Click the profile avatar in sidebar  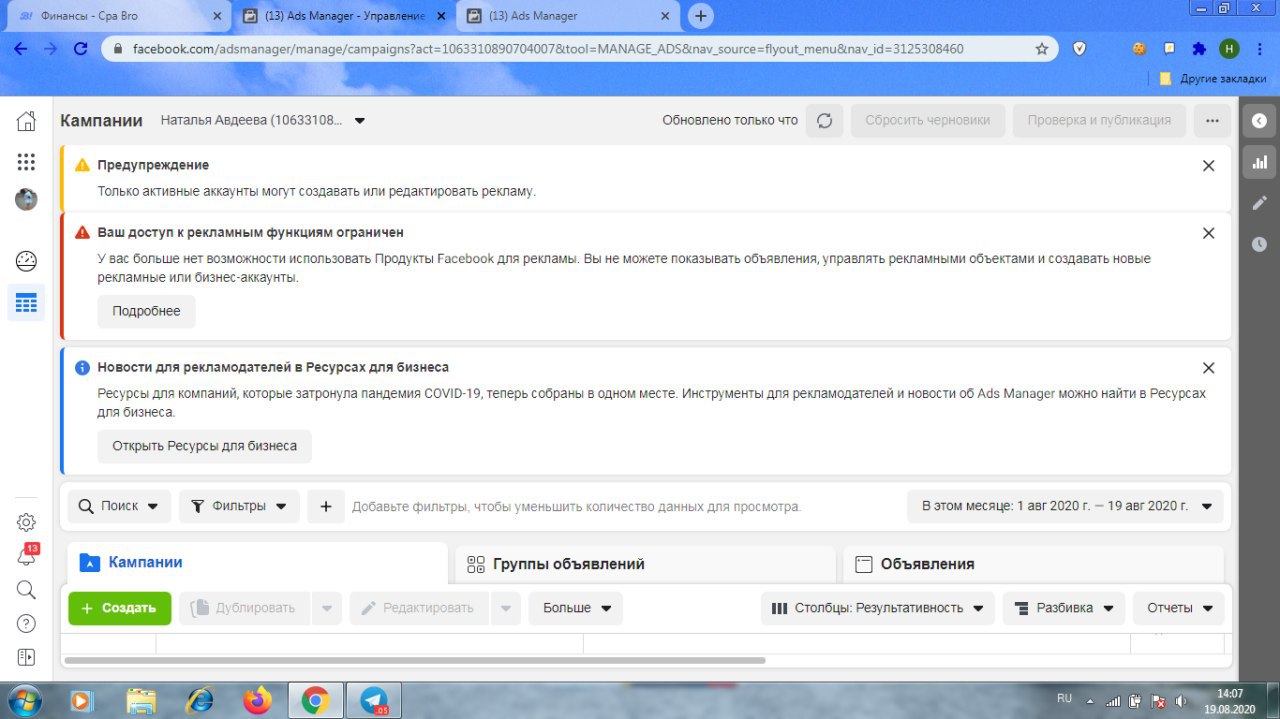click(26, 199)
